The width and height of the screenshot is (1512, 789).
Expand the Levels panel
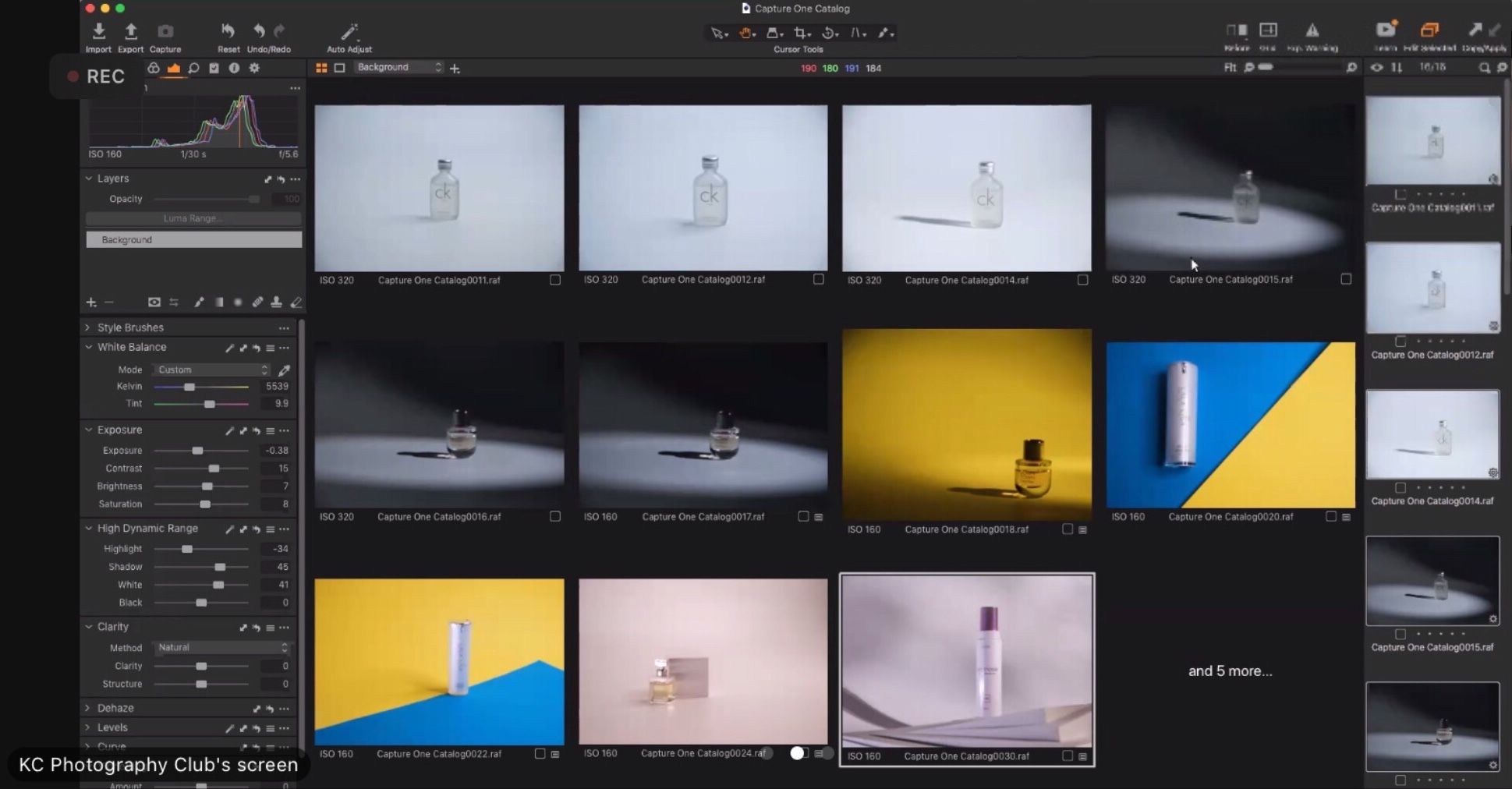87,727
